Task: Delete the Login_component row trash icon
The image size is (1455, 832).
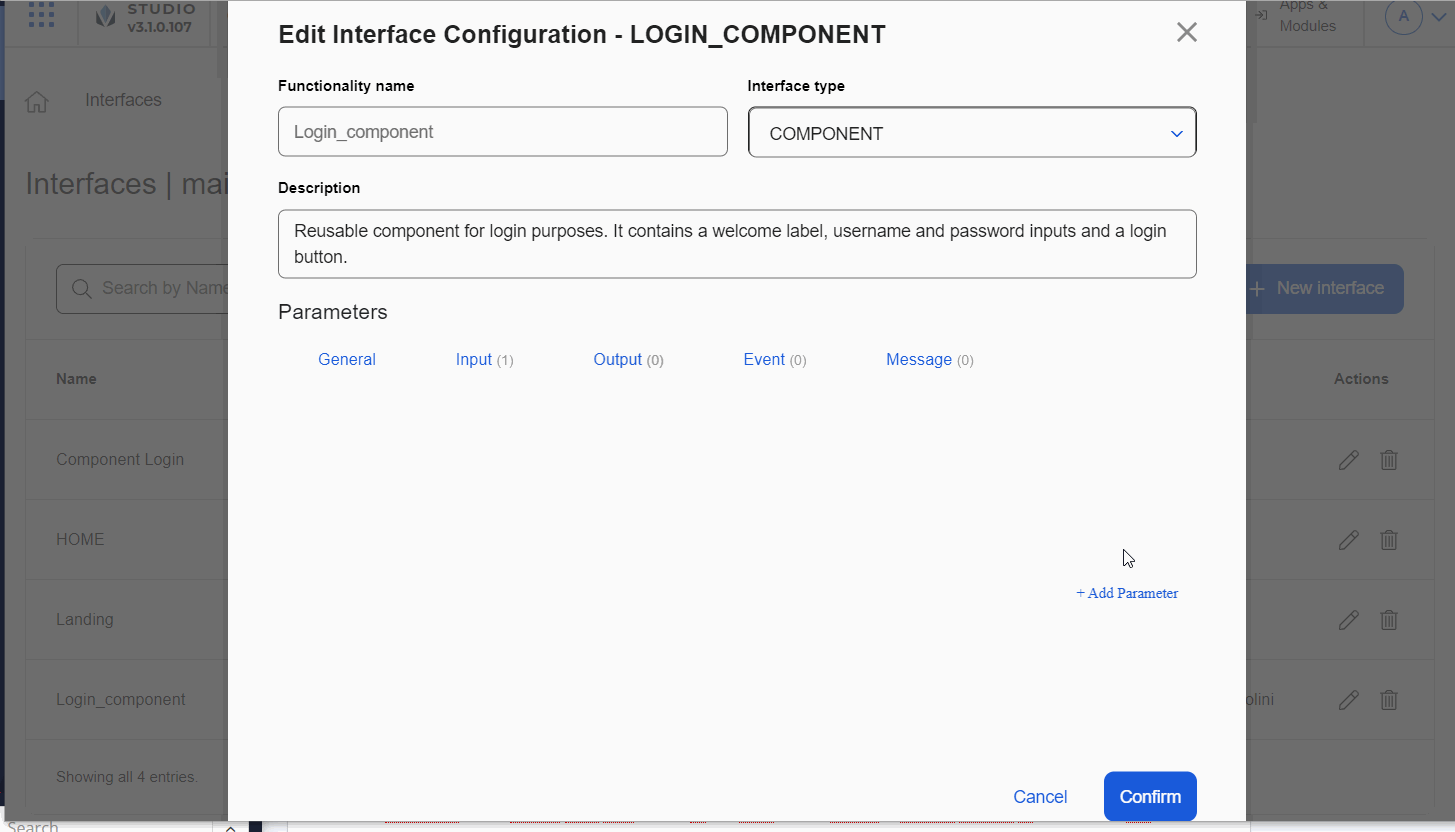Action: click(x=1389, y=700)
